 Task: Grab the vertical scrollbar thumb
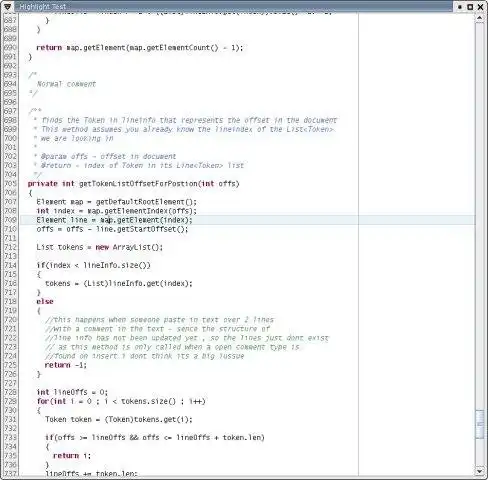[480, 424]
